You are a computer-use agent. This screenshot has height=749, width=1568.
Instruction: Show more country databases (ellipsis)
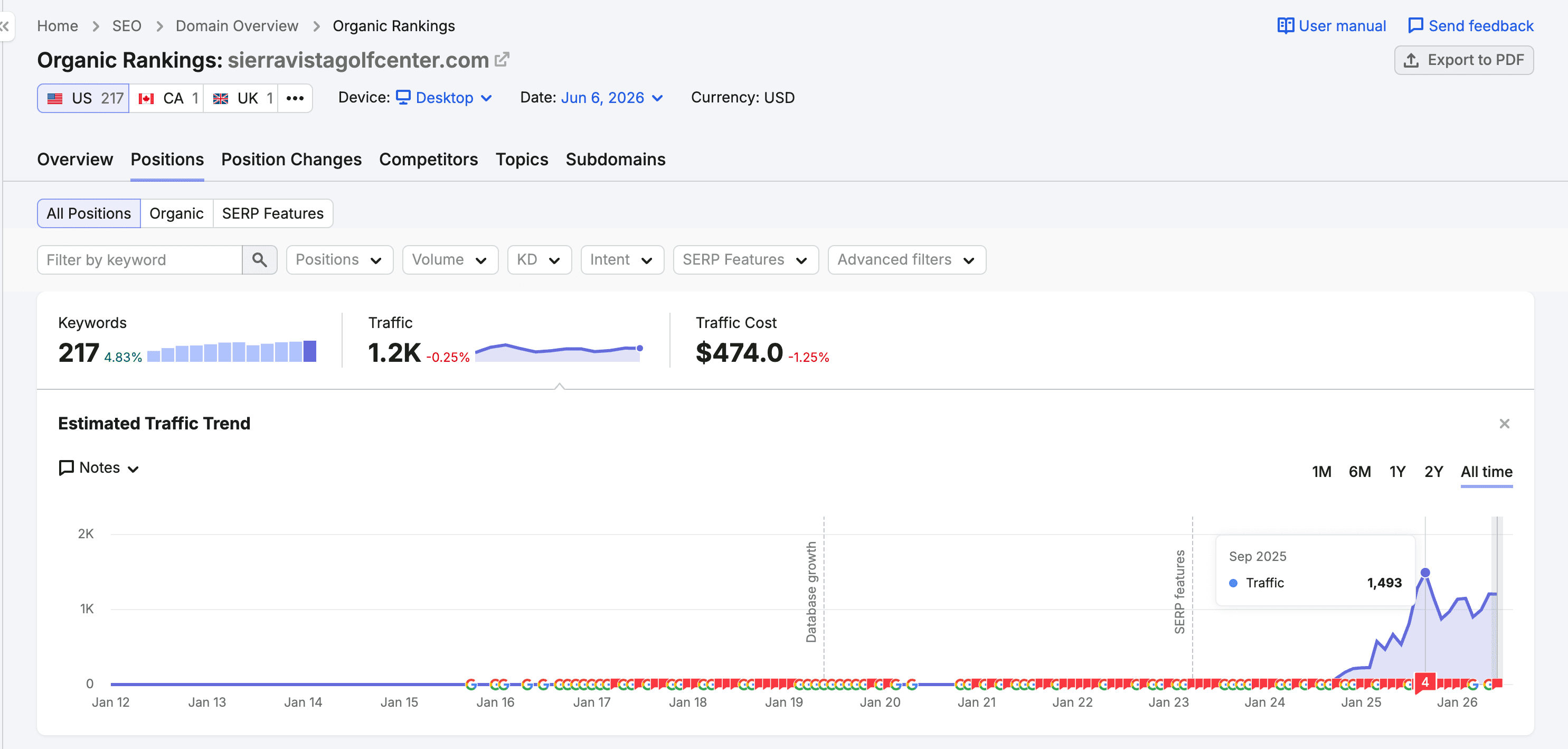pyautogui.click(x=295, y=98)
